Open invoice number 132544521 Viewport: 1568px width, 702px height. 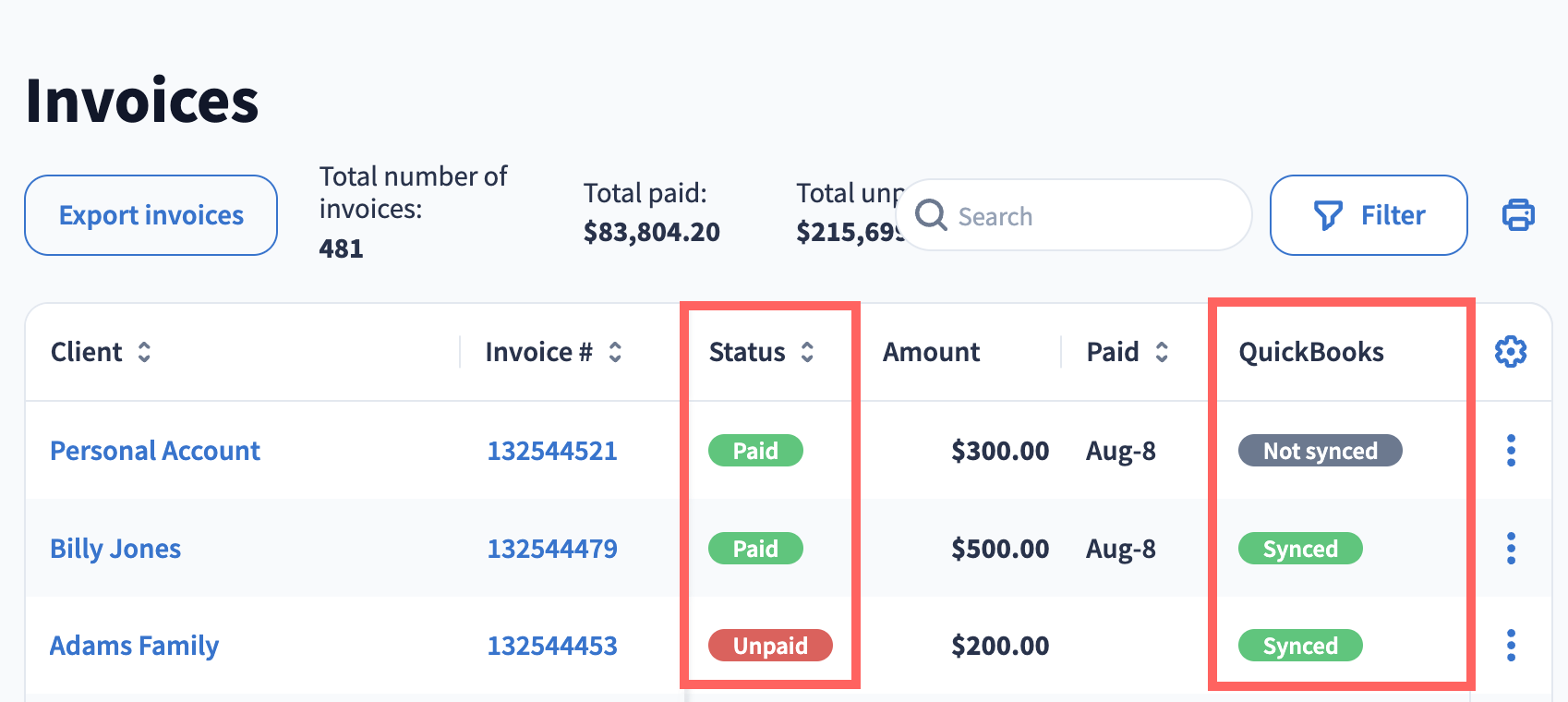[552, 451]
